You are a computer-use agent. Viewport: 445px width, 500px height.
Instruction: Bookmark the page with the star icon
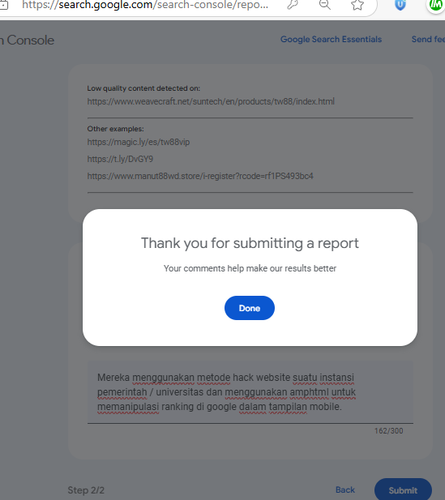pyautogui.click(x=357, y=5)
